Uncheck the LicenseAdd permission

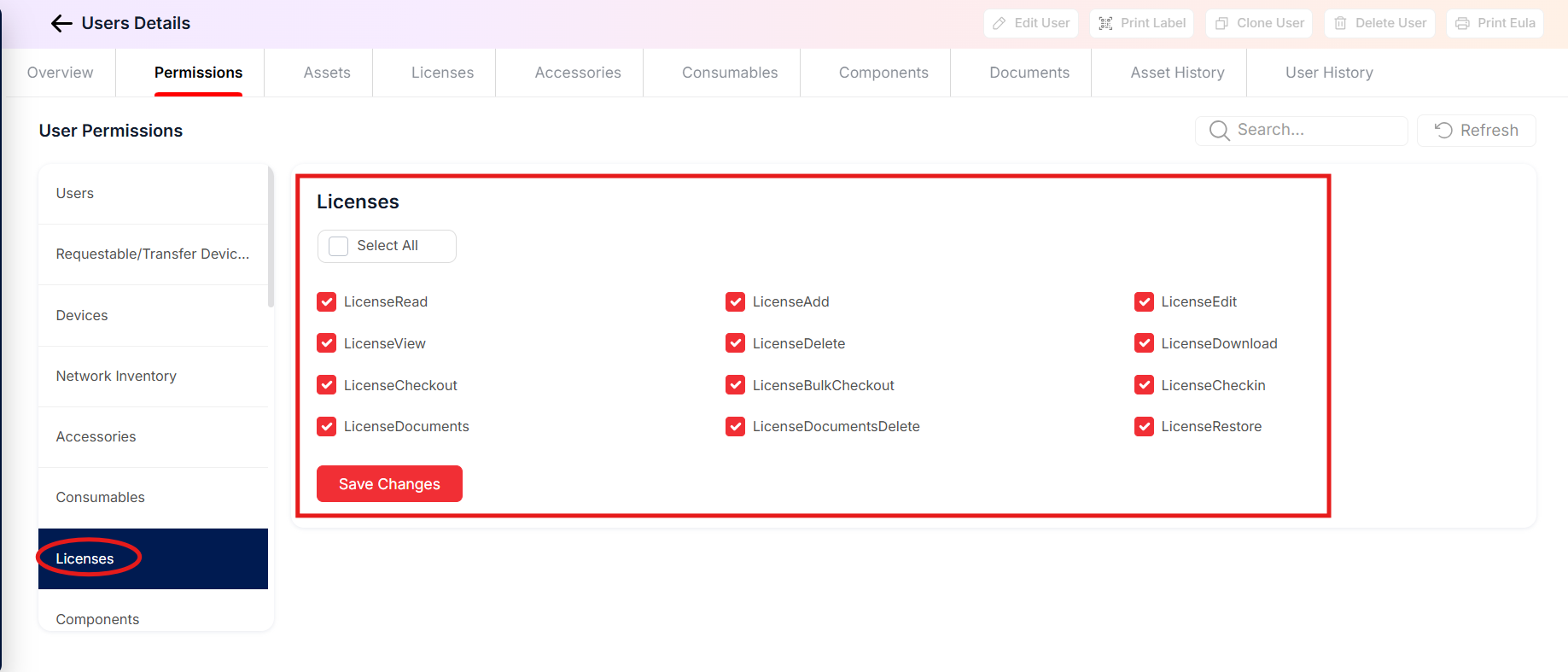point(735,302)
